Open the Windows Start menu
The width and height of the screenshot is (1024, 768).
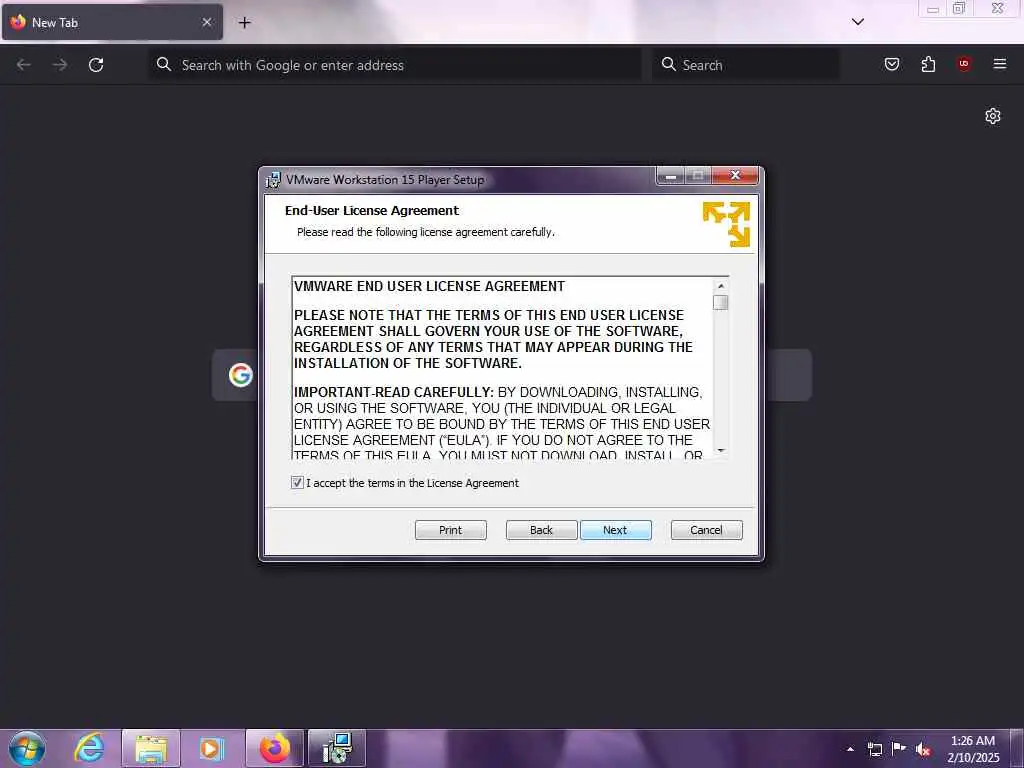point(27,748)
